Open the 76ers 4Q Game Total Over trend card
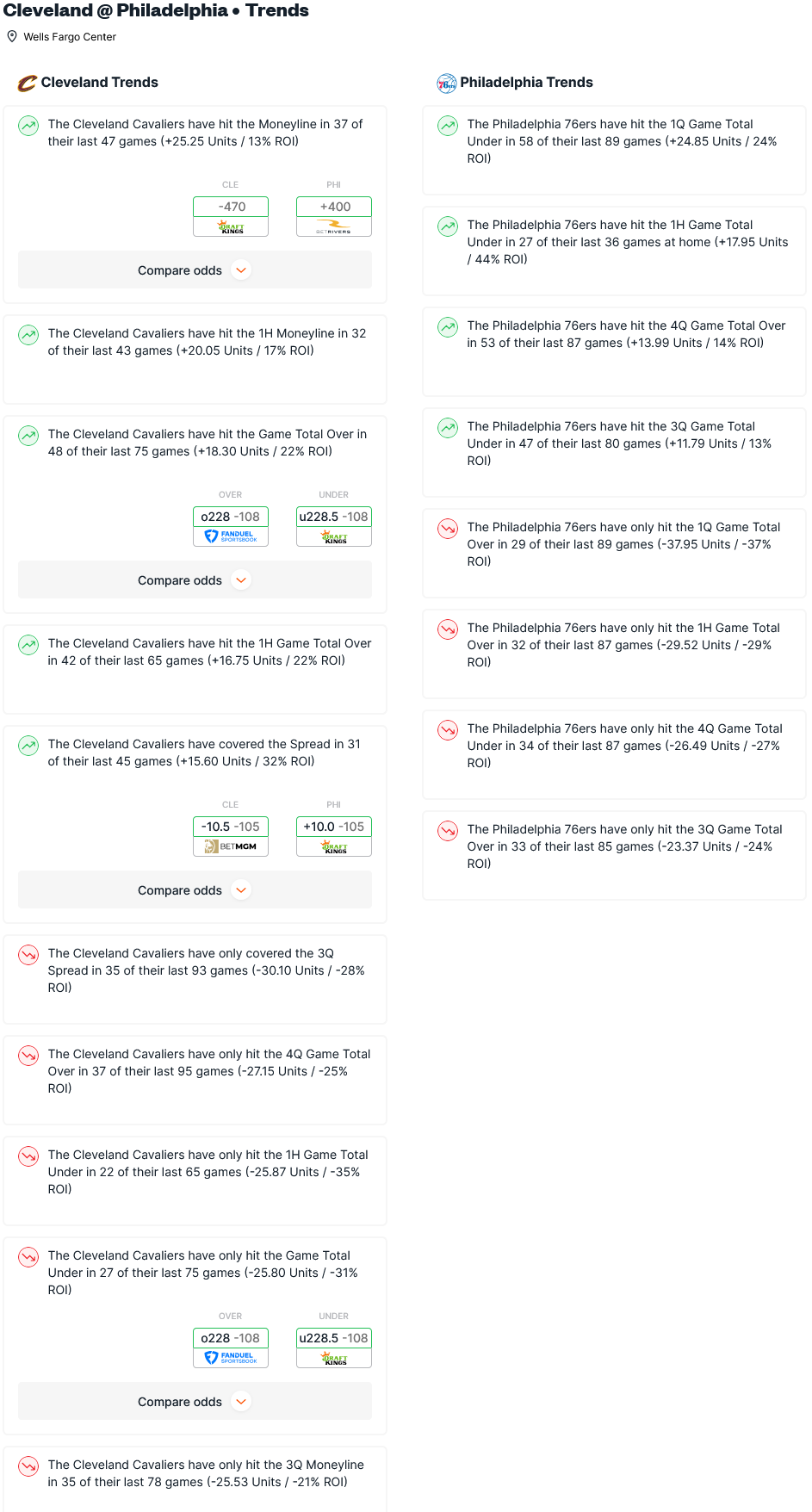Viewport: 812px width, 1512px height. click(x=614, y=351)
